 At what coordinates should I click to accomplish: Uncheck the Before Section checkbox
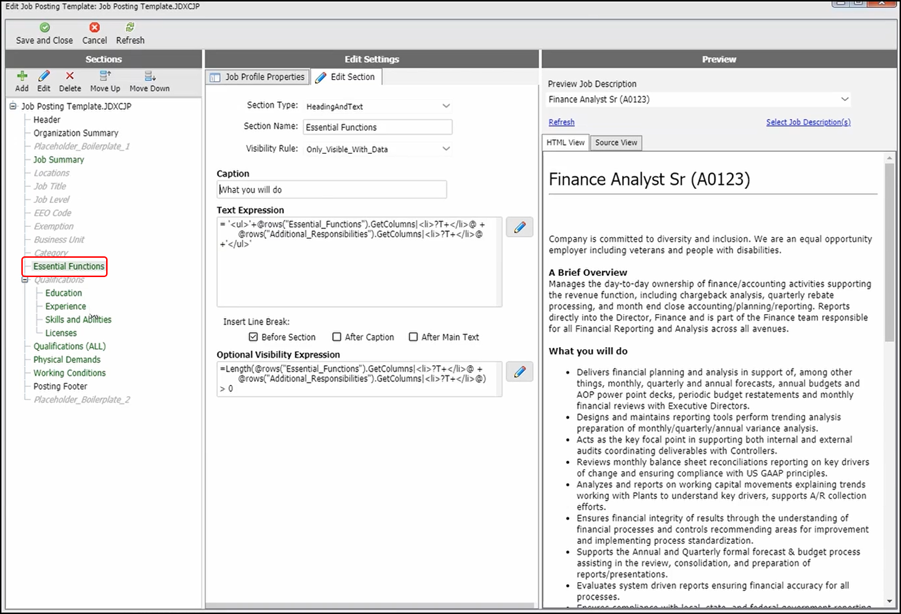point(253,337)
